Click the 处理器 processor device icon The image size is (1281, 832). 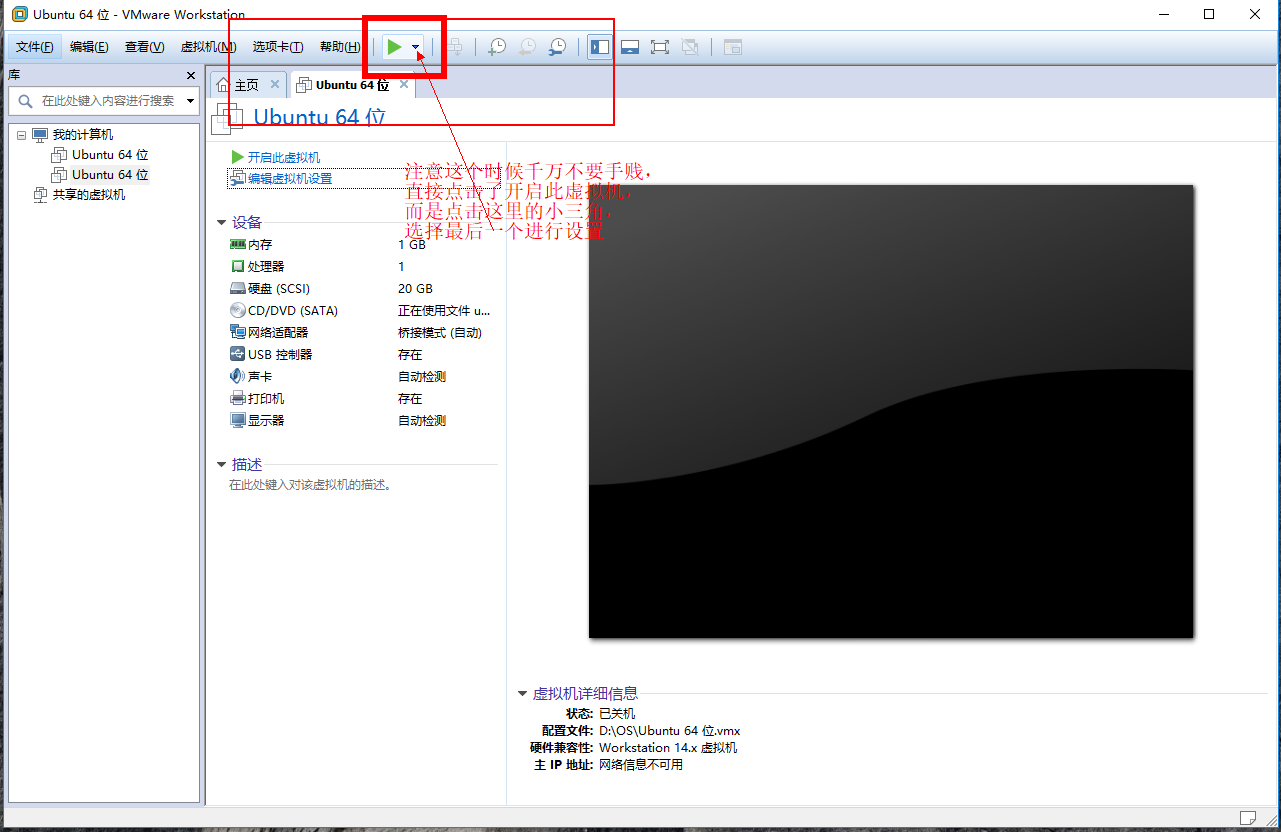tap(238, 266)
